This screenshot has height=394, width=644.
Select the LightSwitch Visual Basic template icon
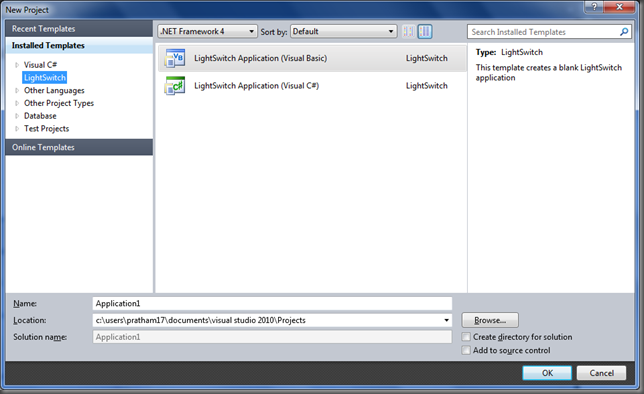175,58
